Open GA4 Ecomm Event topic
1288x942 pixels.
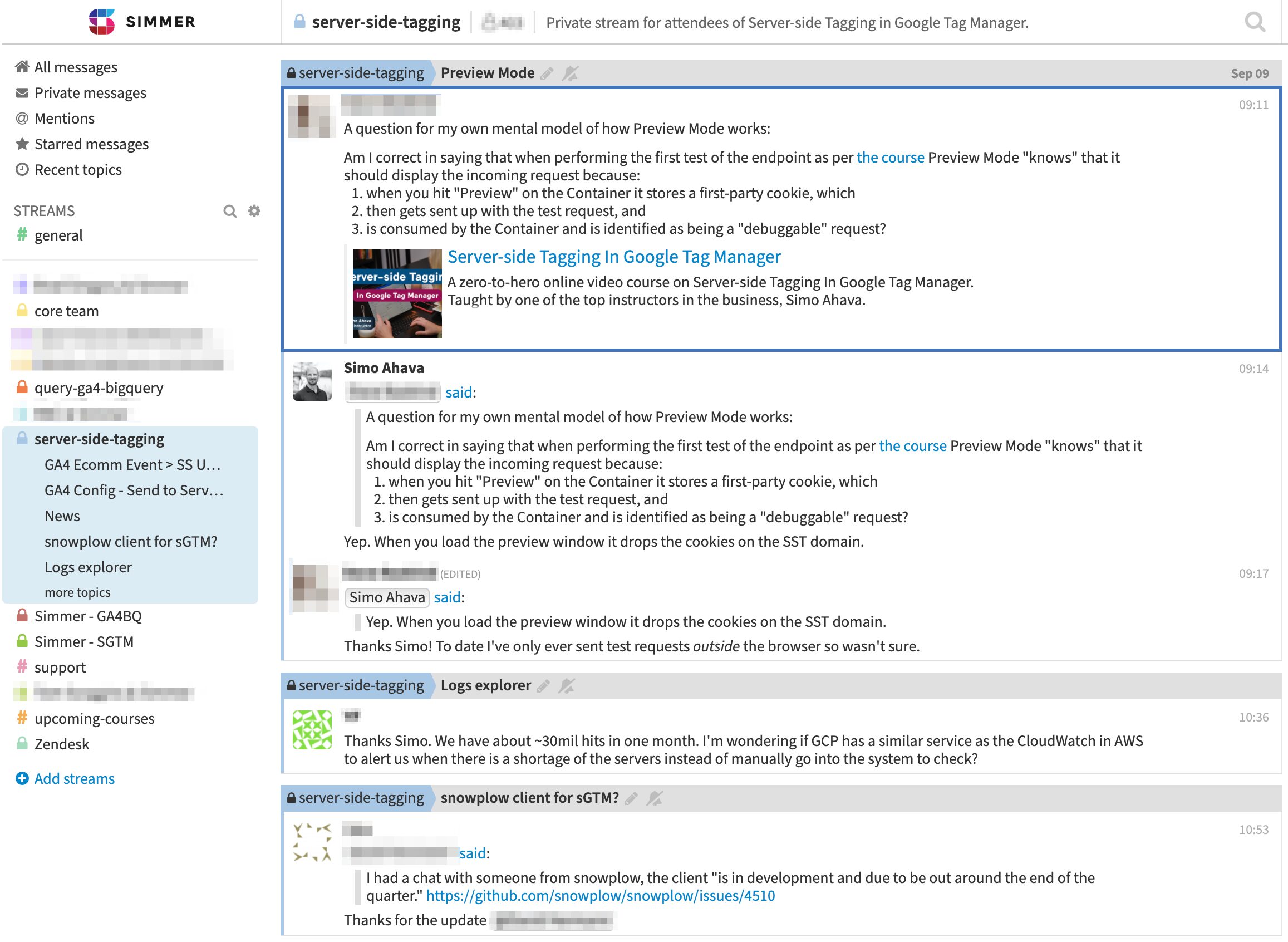coord(132,465)
